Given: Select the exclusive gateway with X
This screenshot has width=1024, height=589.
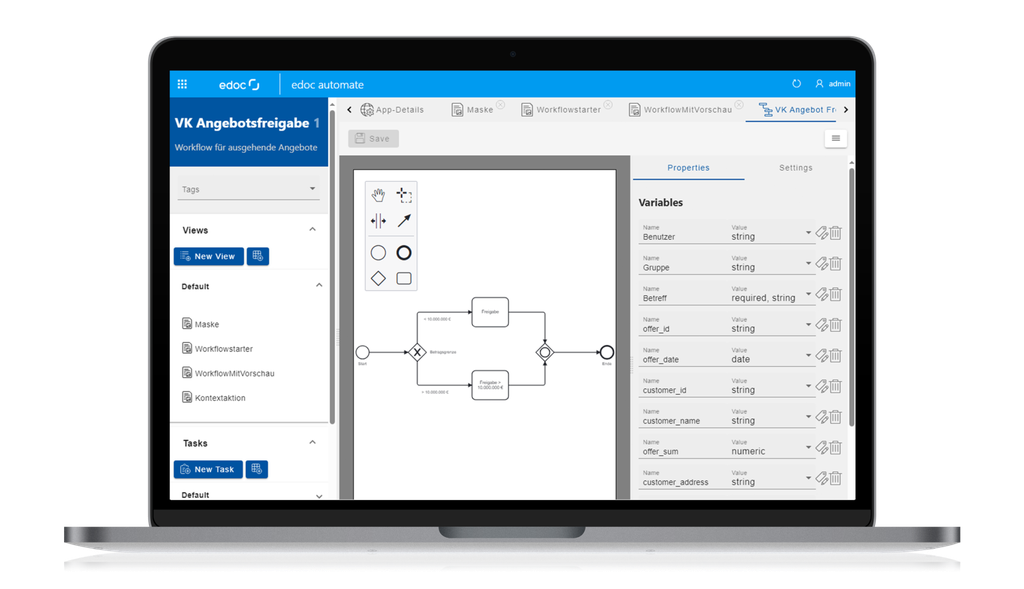Looking at the screenshot, I should pos(417,353).
